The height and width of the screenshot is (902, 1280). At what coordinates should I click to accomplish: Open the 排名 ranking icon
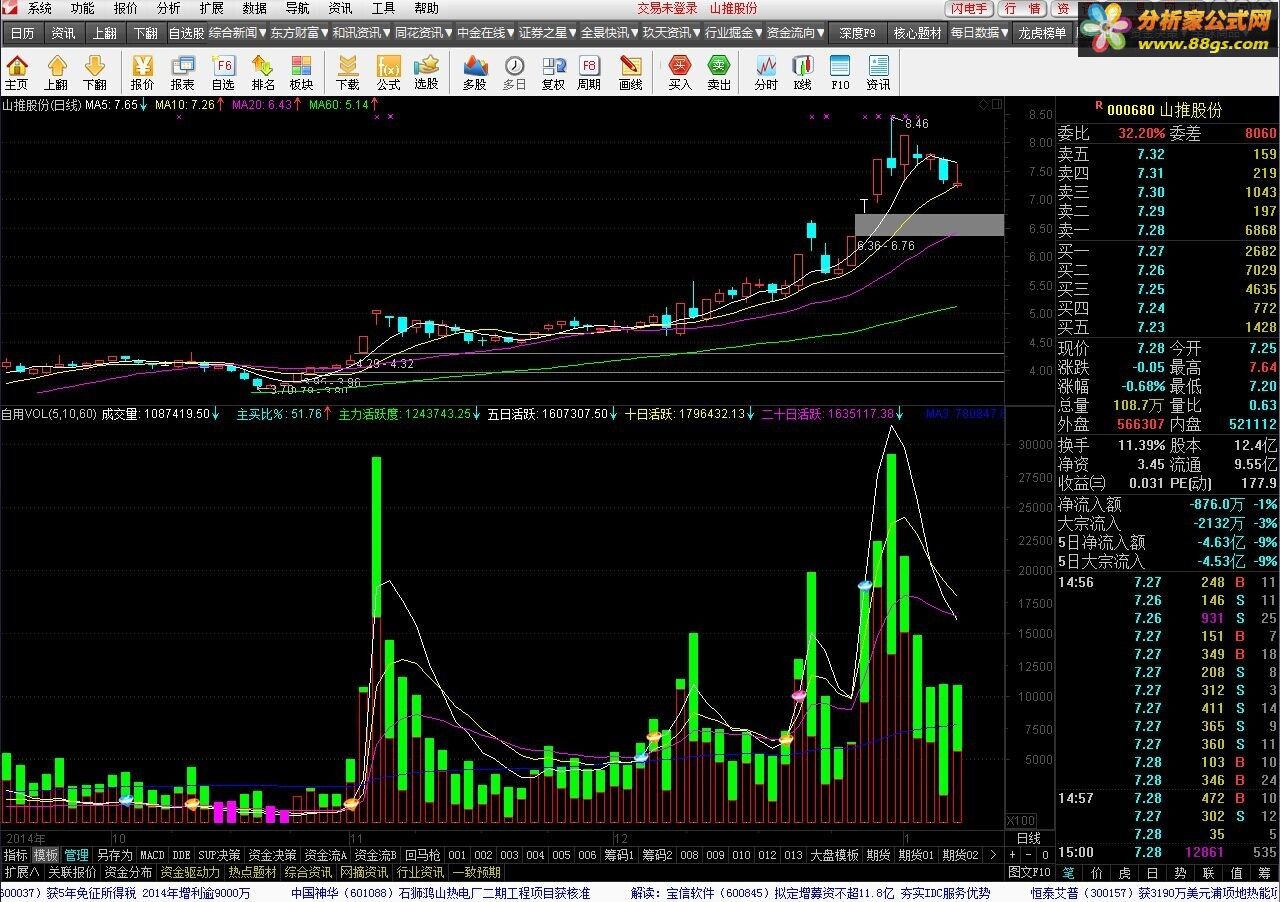(x=263, y=73)
